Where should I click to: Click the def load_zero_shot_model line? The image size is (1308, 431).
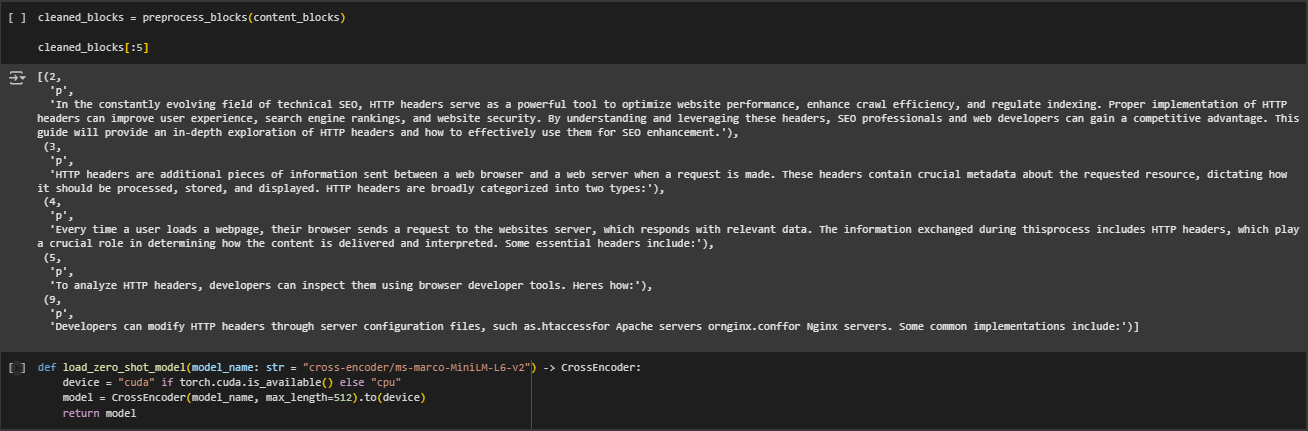(x=339, y=368)
